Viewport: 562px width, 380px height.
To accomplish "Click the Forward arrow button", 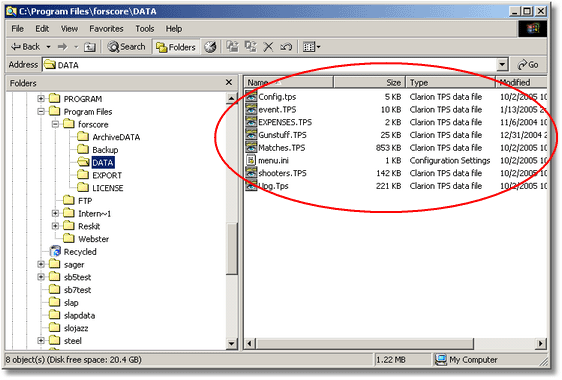I will (x=62, y=47).
